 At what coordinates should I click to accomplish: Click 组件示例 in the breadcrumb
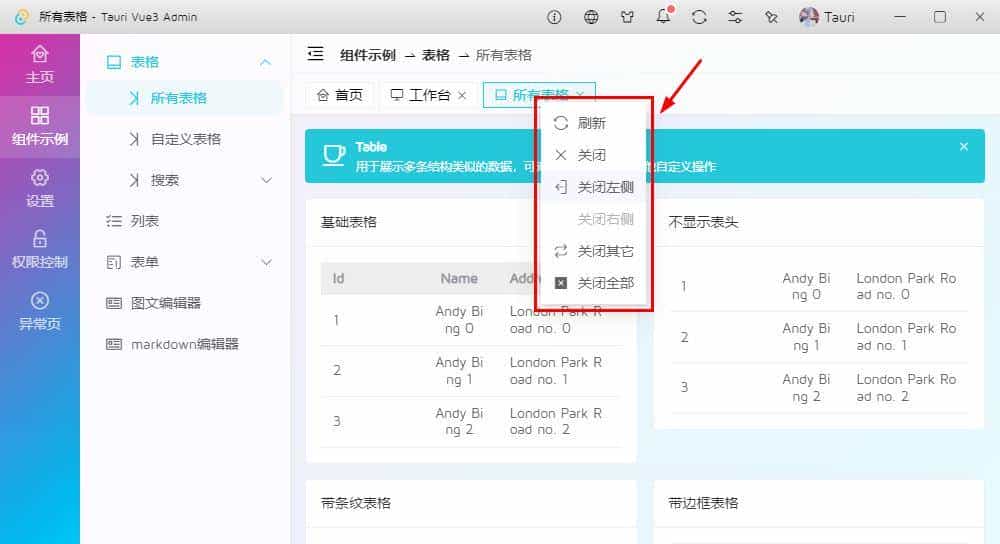point(368,55)
